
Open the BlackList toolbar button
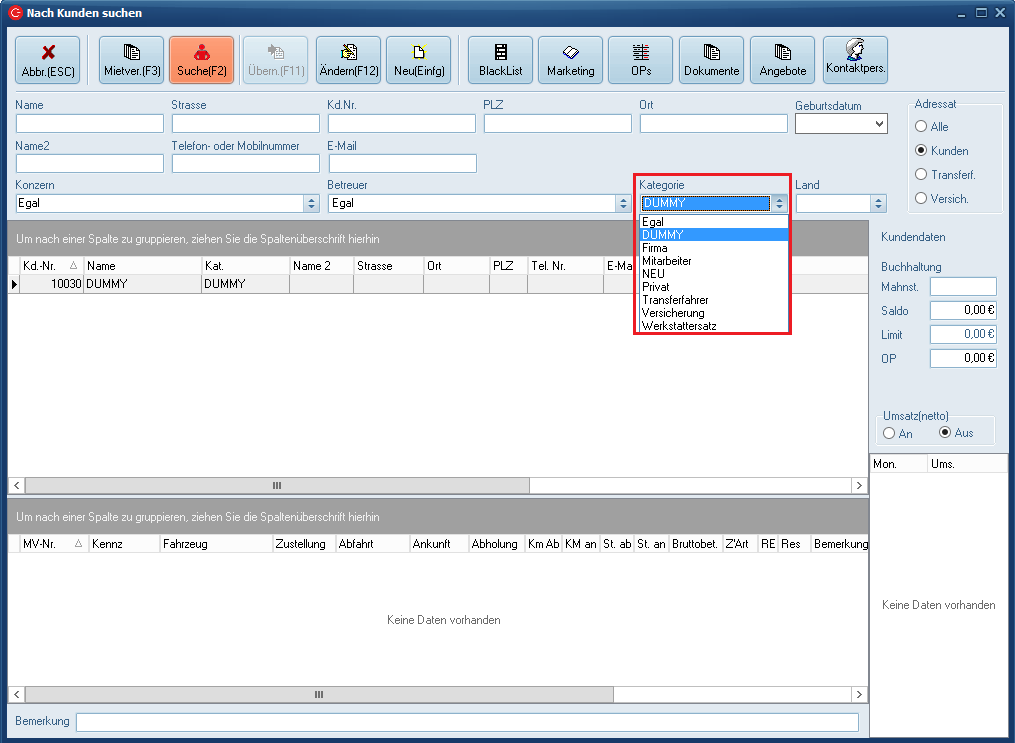500,60
